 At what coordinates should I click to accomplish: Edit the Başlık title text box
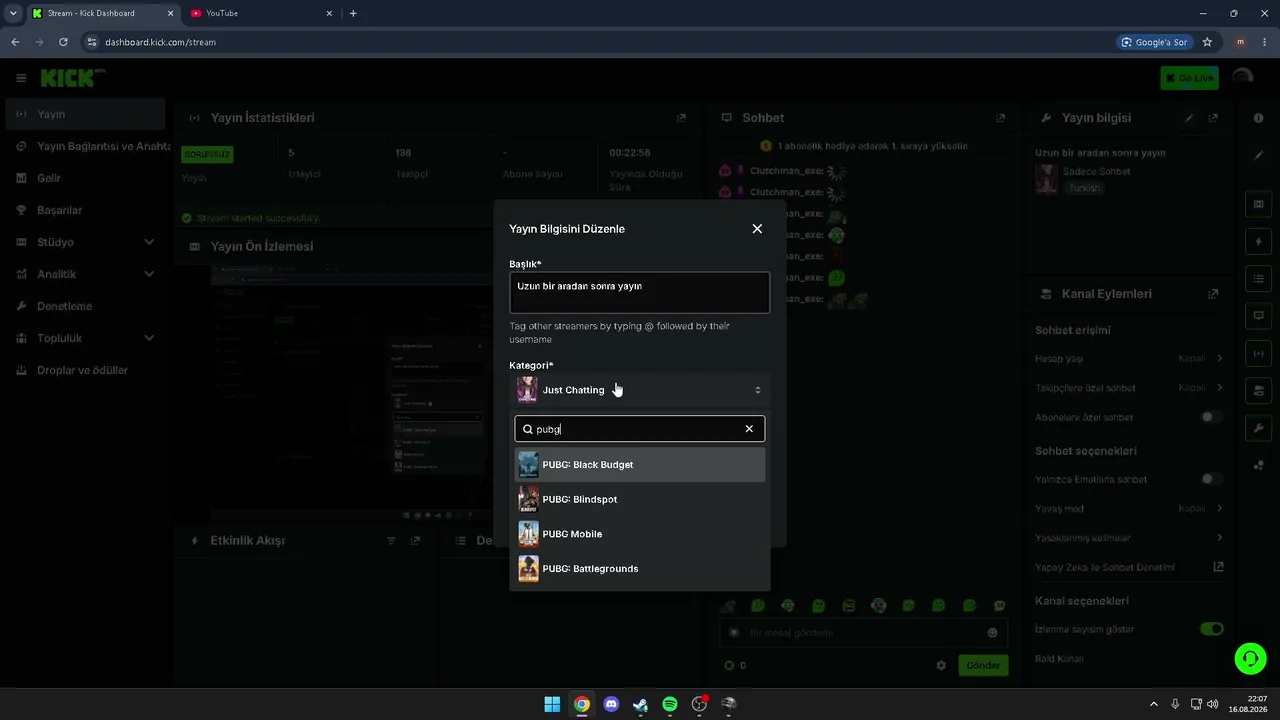[x=640, y=293]
